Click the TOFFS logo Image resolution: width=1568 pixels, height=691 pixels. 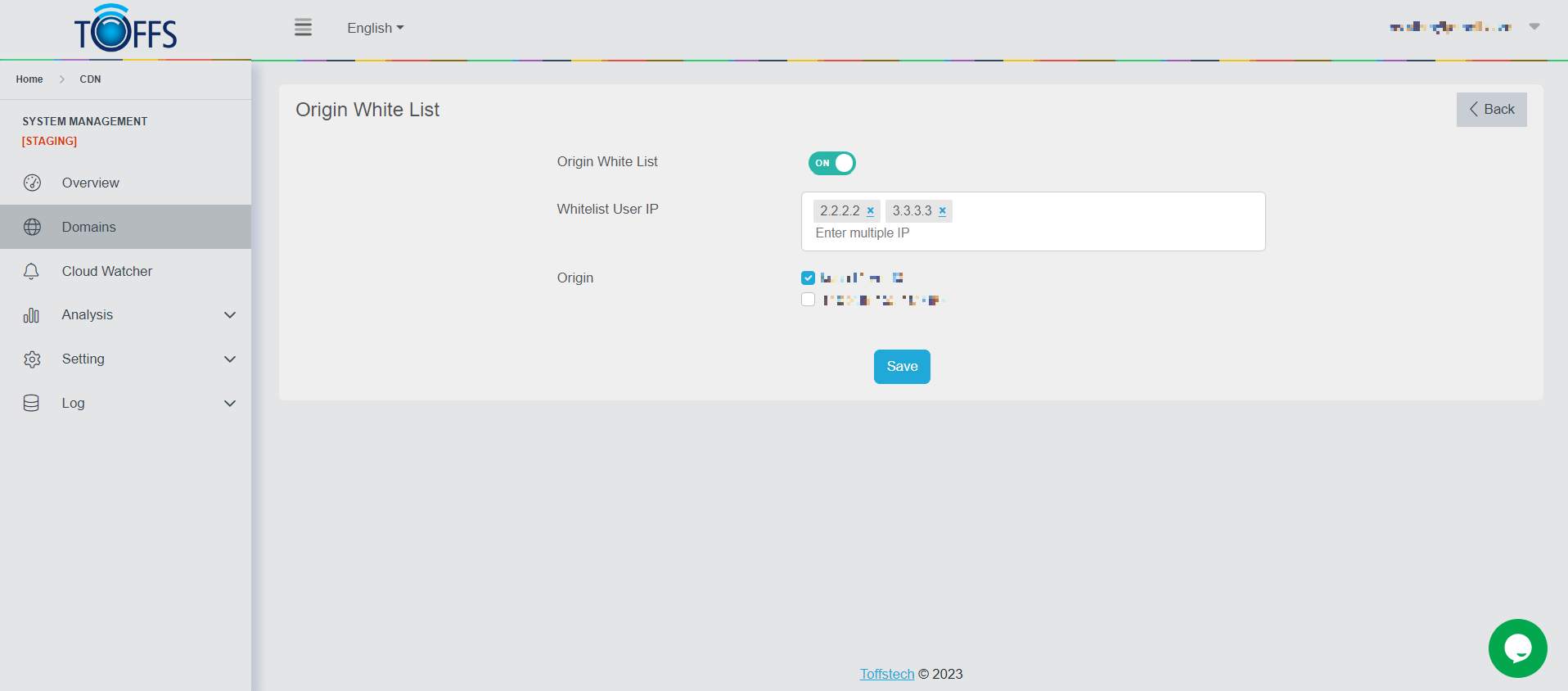125,29
